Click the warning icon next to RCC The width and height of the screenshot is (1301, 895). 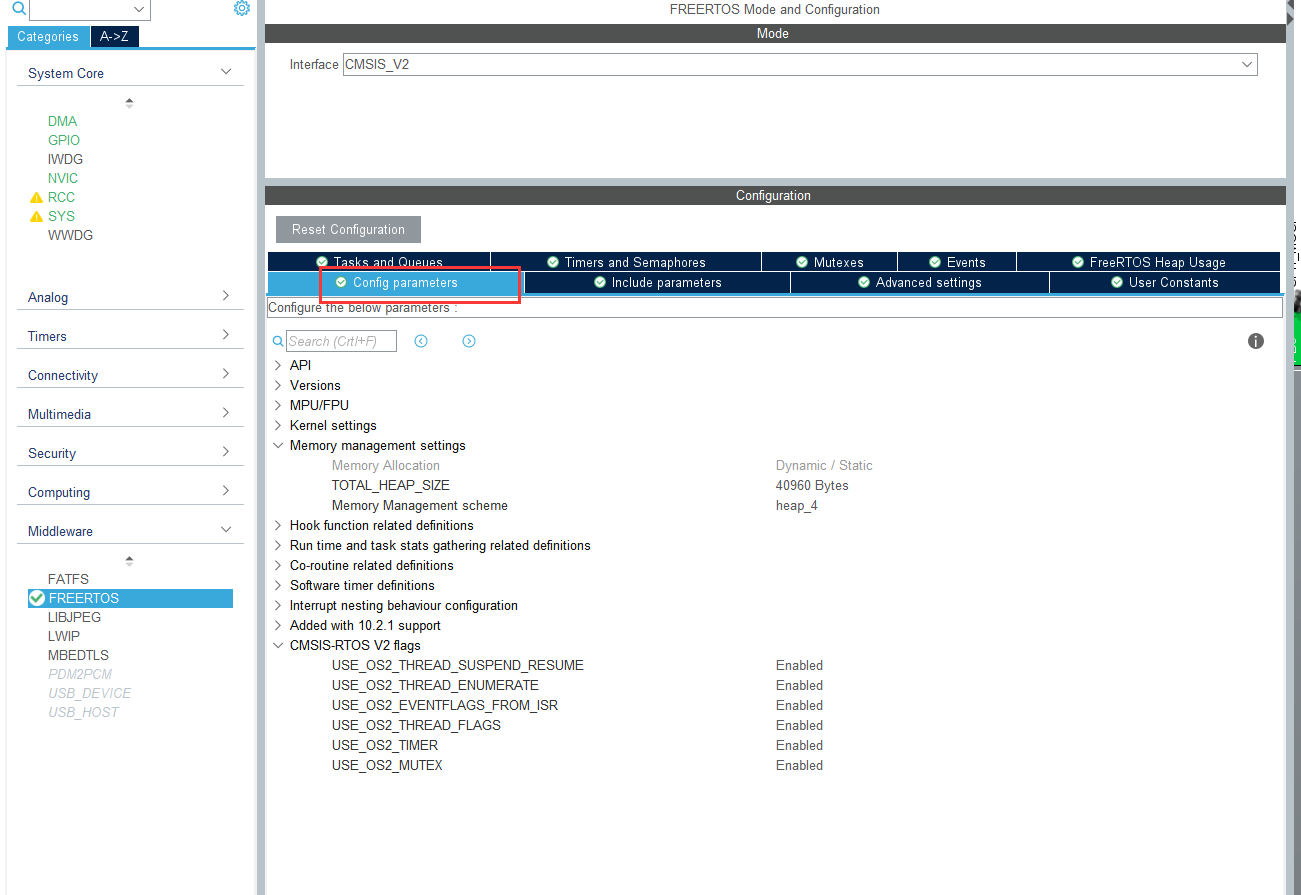(x=37, y=197)
